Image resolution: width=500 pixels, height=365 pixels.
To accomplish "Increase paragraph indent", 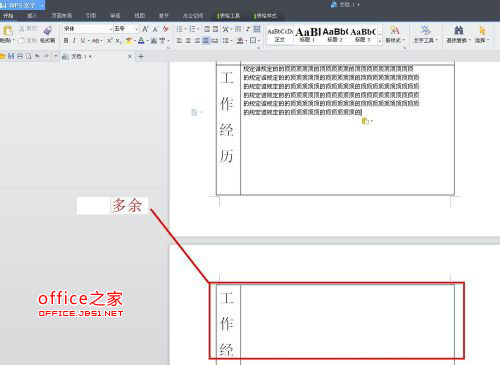I will pyautogui.click(x=216, y=29).
